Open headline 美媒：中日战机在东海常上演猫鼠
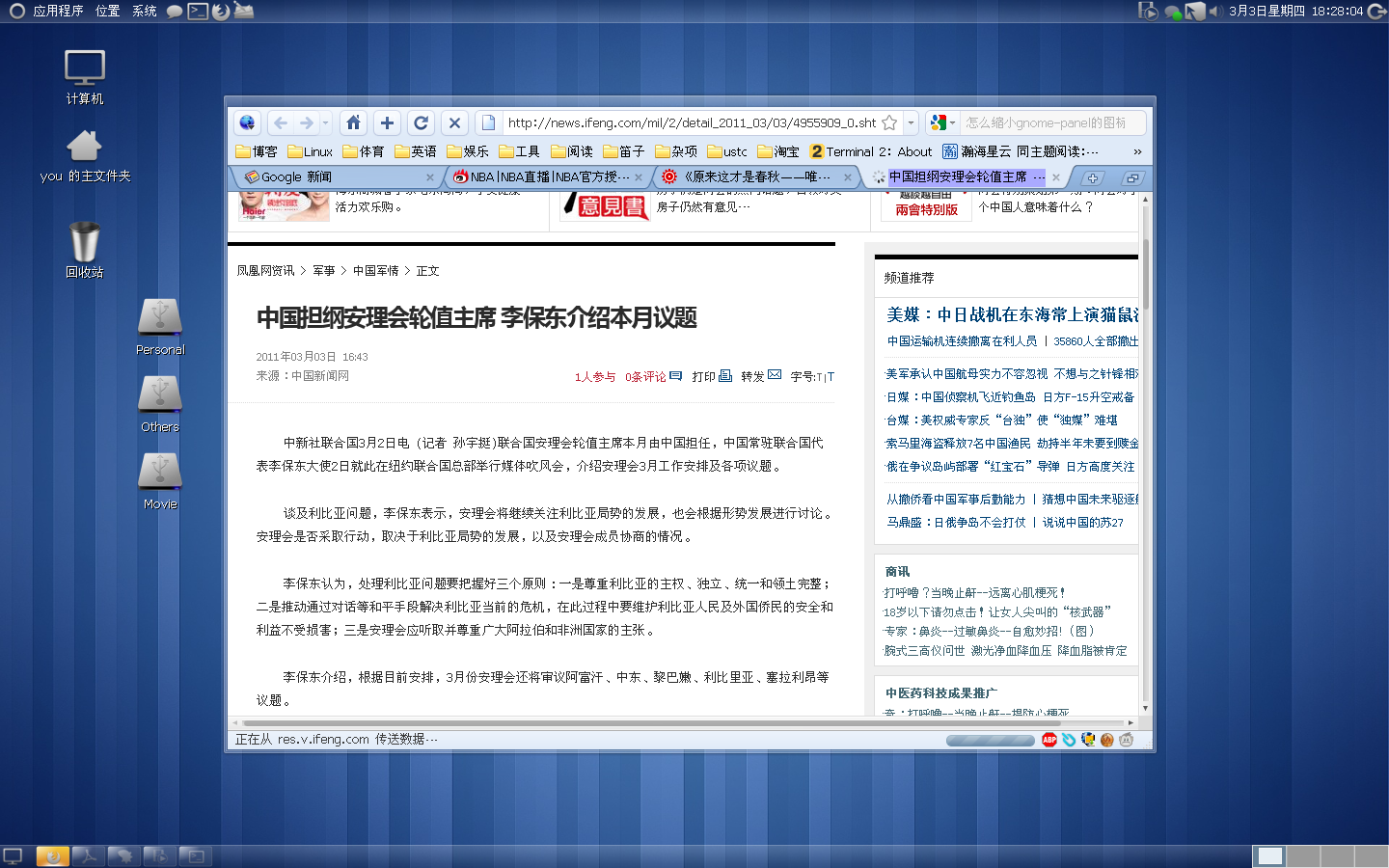The width and height of the screenshot is (1389, 868). click(1013, 314)
